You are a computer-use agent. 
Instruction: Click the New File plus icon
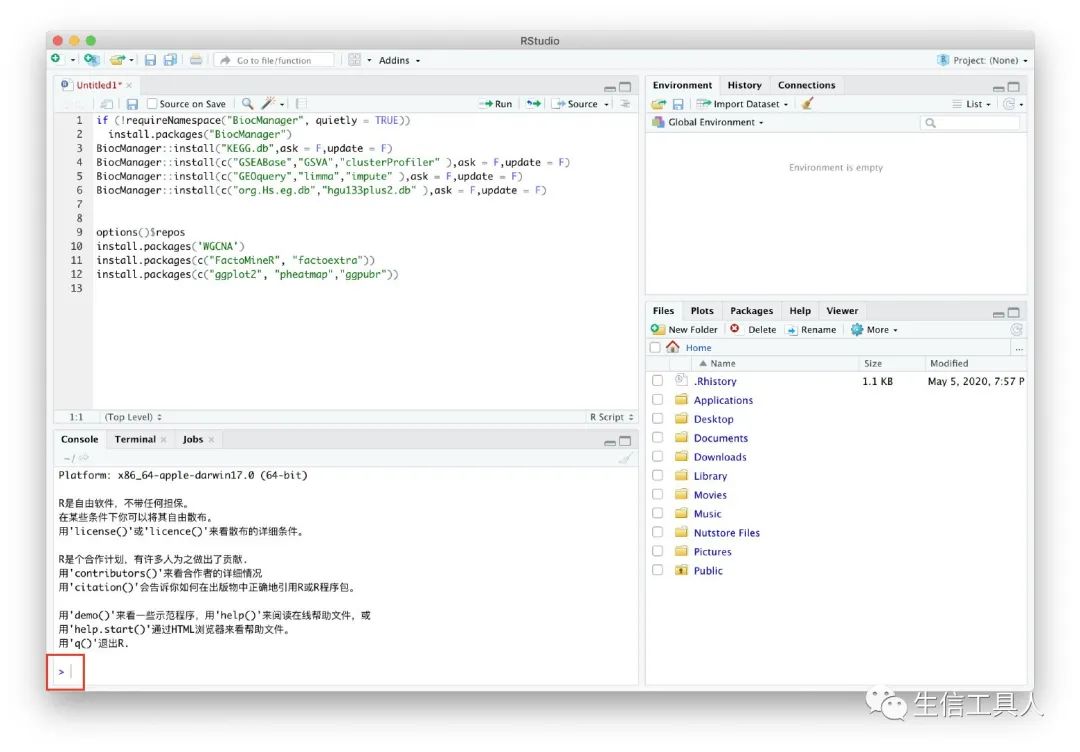56,59
